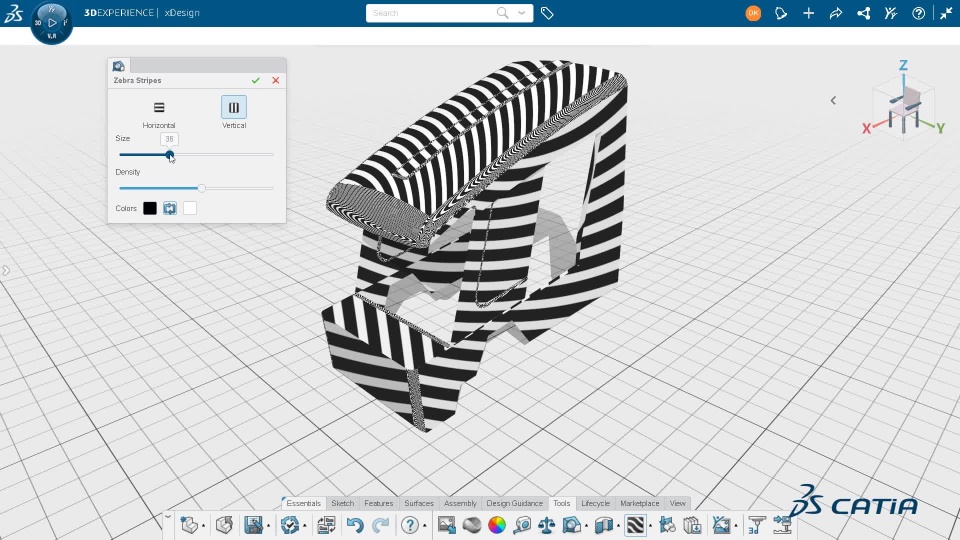Open the help question mark in top bar
The image size is (960, 540).
(x=918, y=13)
